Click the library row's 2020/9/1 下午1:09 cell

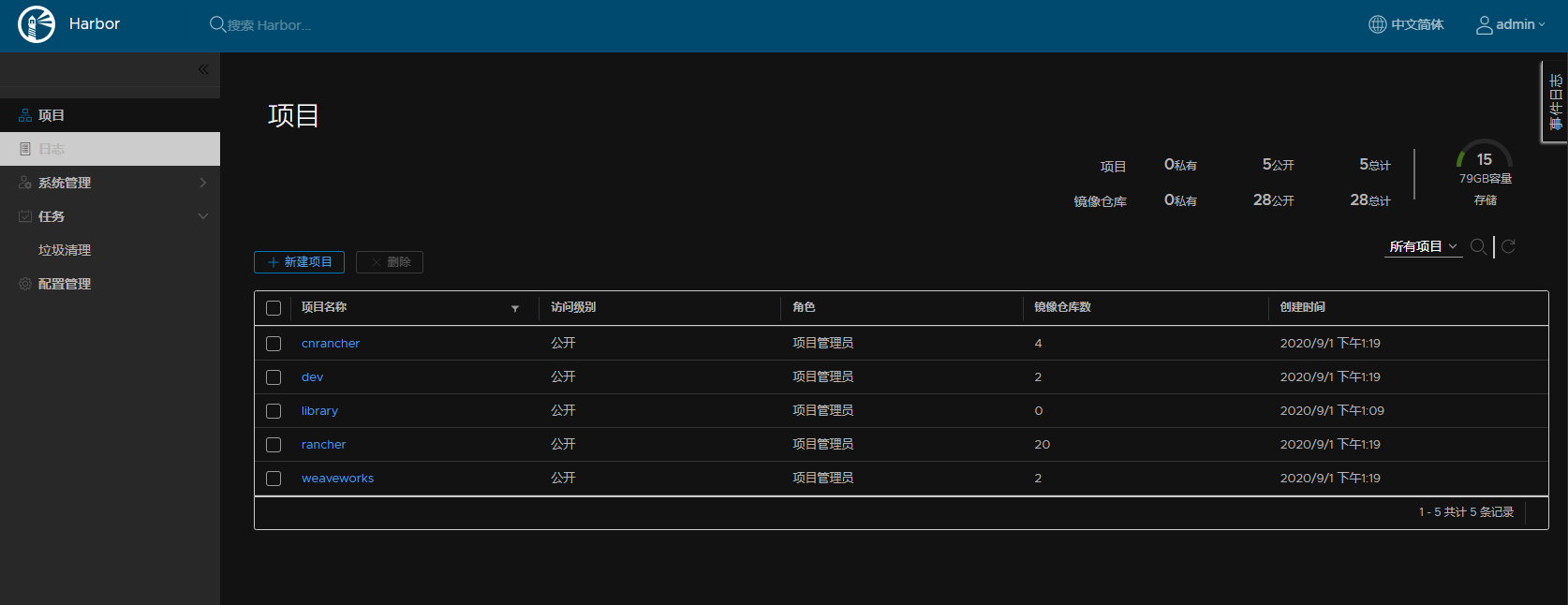pos(1332,411)
